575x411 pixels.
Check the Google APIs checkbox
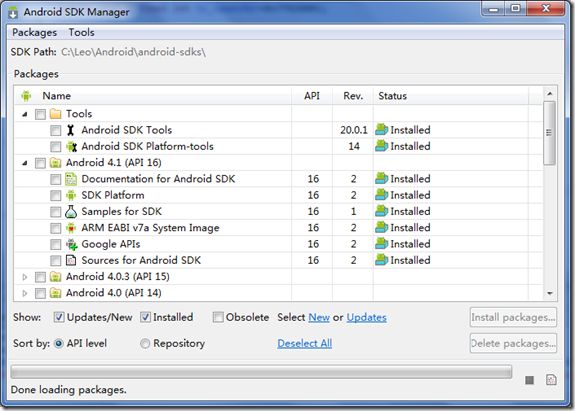point(56,244)
